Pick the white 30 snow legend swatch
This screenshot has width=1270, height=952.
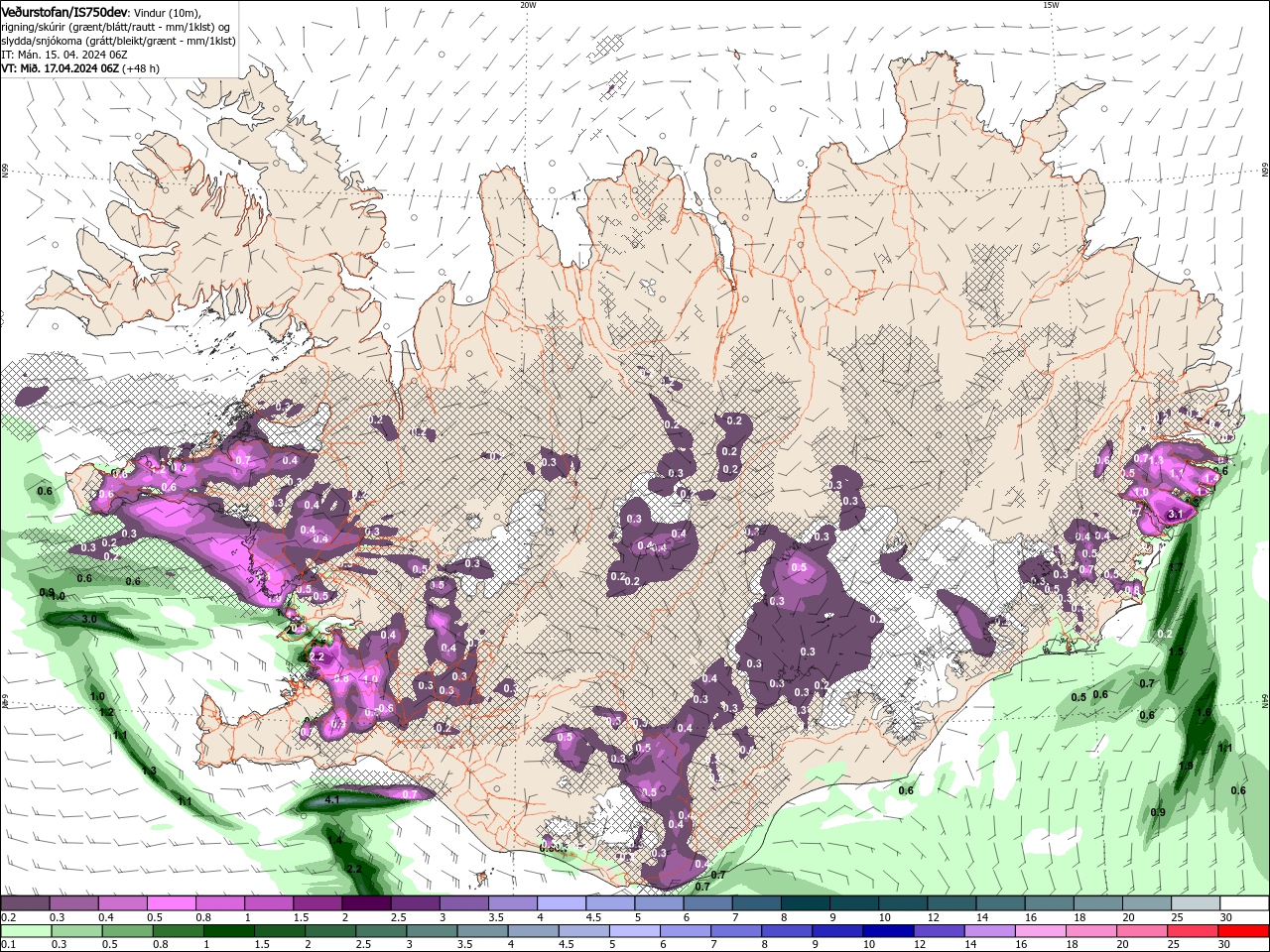tap(1244, 903)
